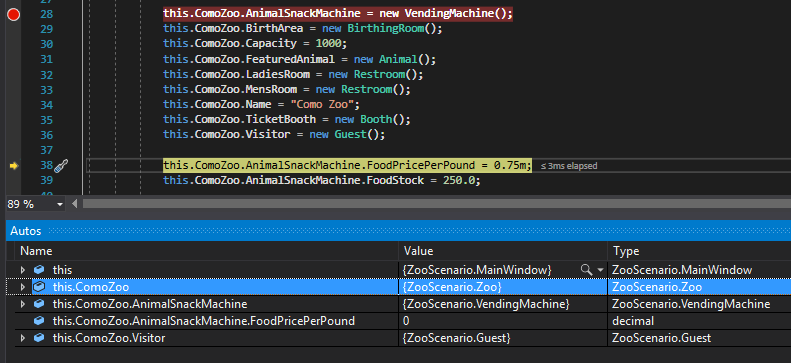
Task: Click the horizontal scrollbar left arrow
Action: (x=75, y=204)
